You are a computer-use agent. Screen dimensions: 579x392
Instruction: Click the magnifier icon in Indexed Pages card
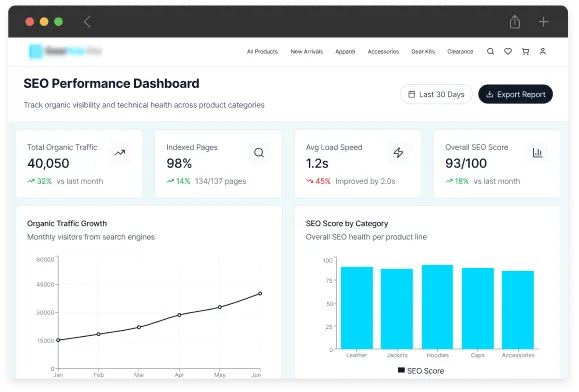point(259,152)
